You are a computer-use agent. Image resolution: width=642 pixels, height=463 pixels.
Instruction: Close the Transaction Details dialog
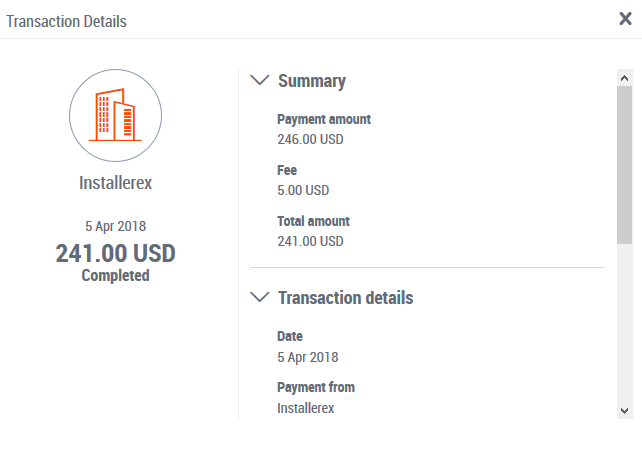click(x=625, y=18)
